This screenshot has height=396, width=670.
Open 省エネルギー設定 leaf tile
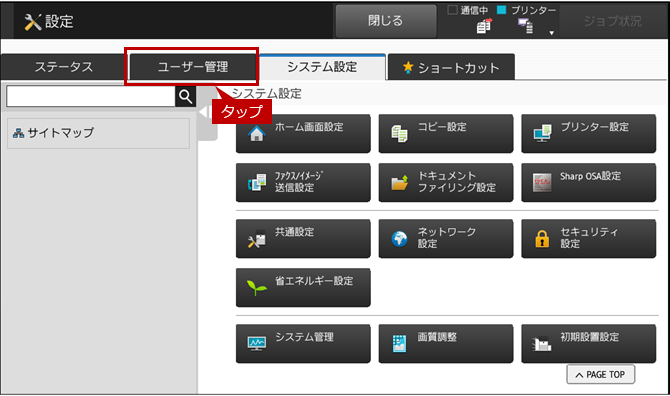(x=303, y=287)
